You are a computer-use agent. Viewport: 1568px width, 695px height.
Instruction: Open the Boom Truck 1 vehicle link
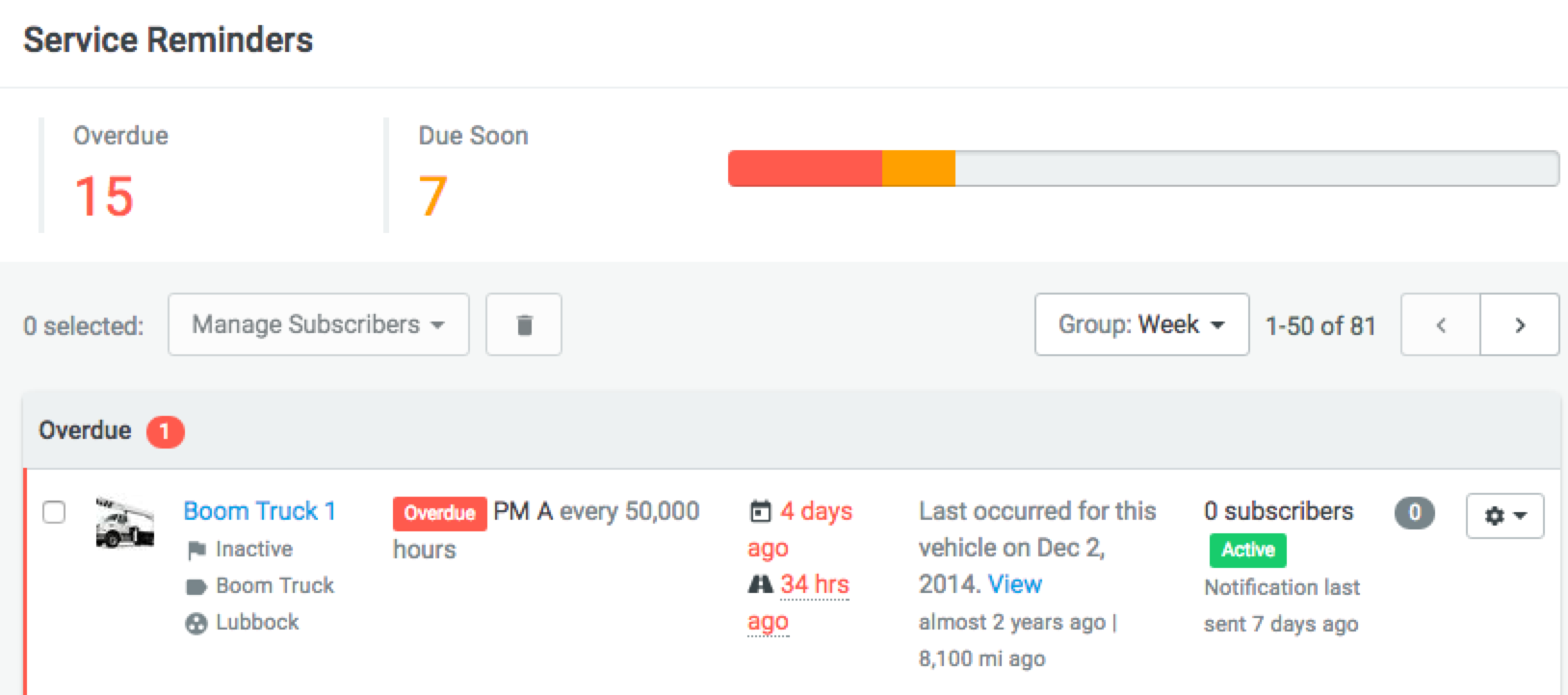pyautogui.click(x=259, y=511)
